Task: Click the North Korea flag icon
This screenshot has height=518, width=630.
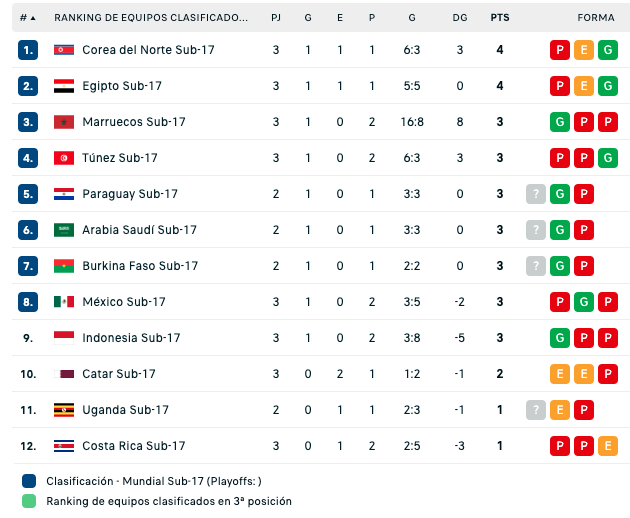Action: pos(64,50)
